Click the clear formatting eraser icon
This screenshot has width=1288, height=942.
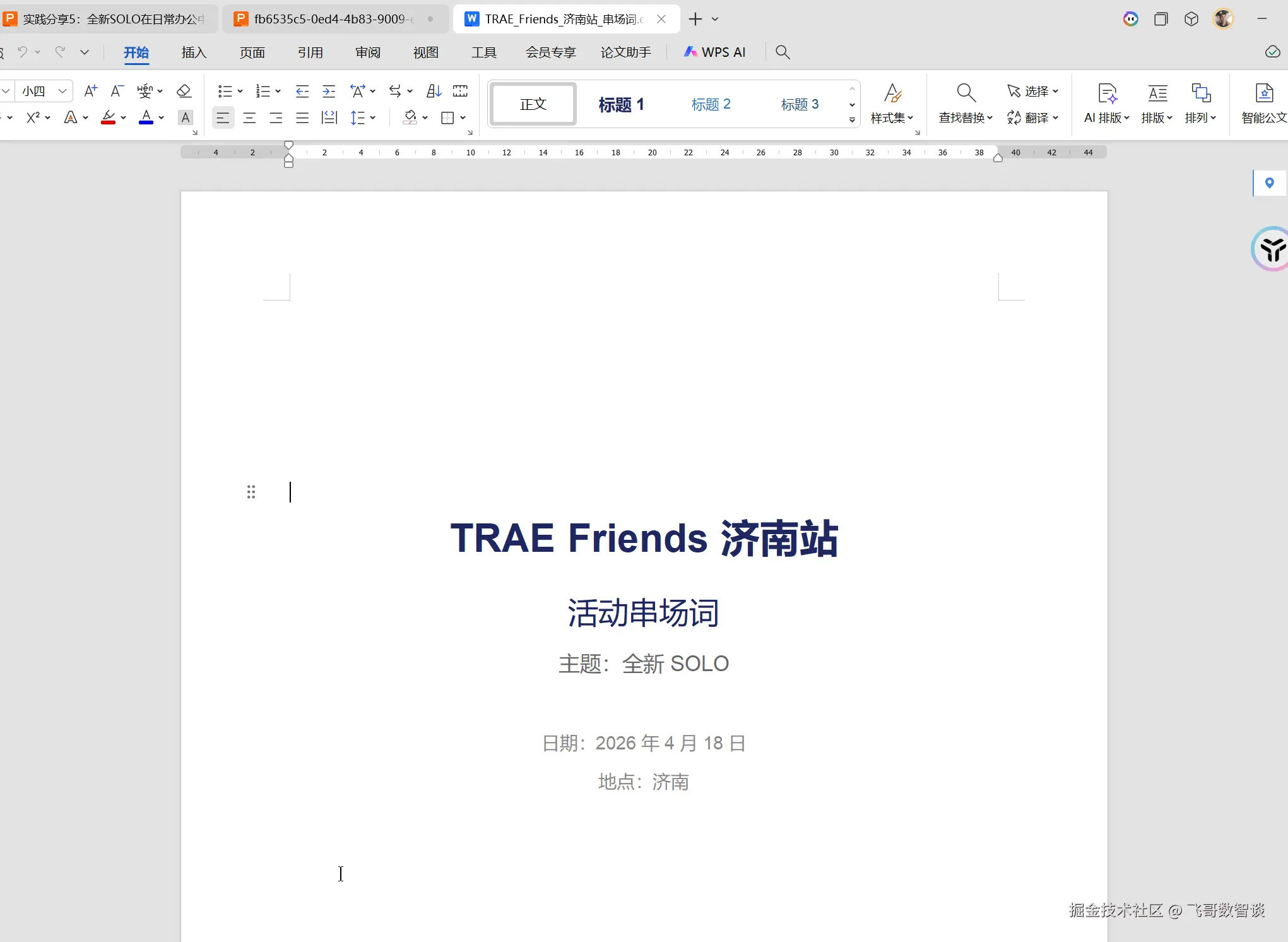point(184,91)
